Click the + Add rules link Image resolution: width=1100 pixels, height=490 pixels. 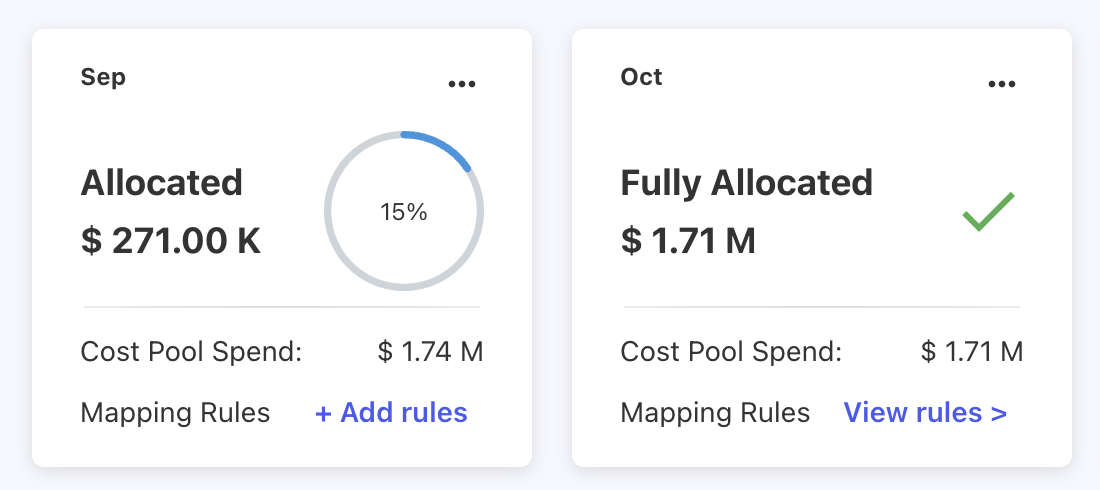391,413
